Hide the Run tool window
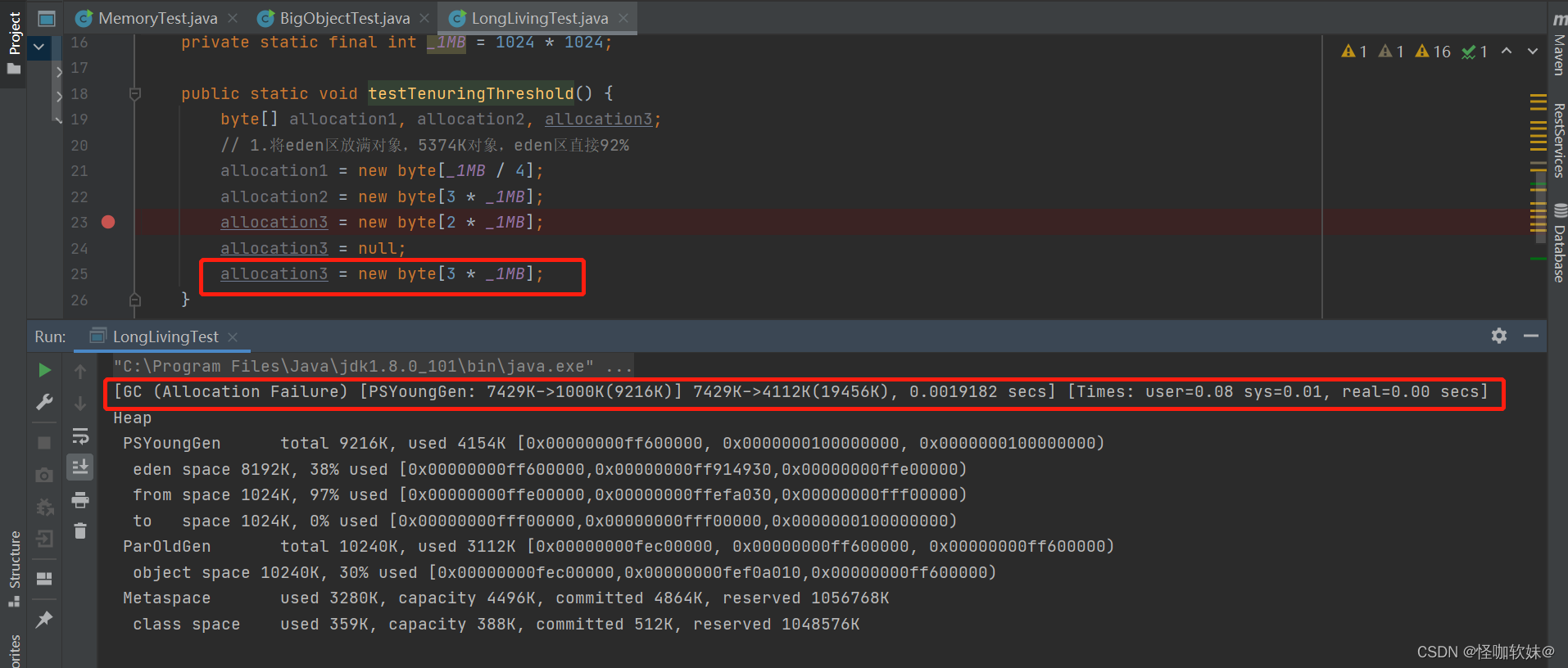The width and height of the screenshot is (1568, 668). pos(1531,336)
